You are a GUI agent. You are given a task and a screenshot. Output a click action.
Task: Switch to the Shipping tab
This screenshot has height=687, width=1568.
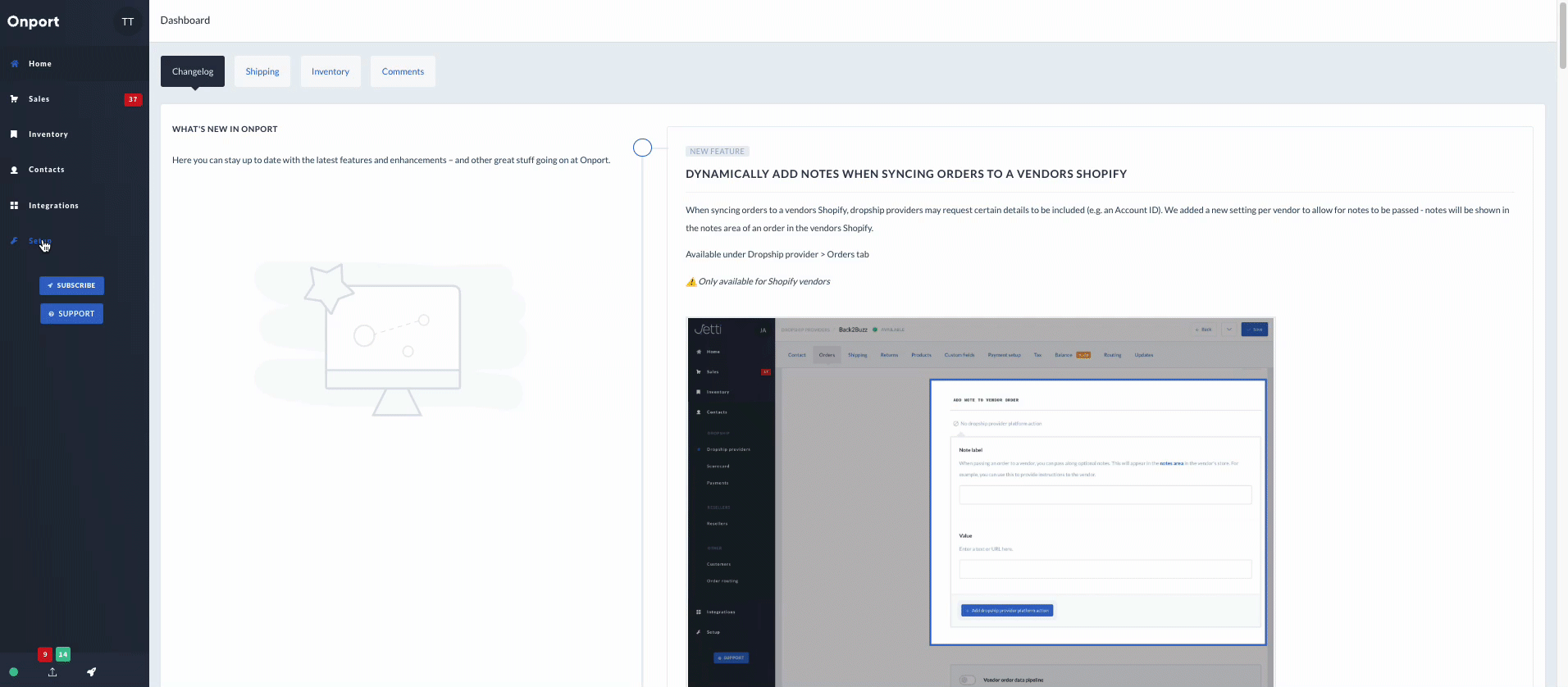[x=262, y=71]
